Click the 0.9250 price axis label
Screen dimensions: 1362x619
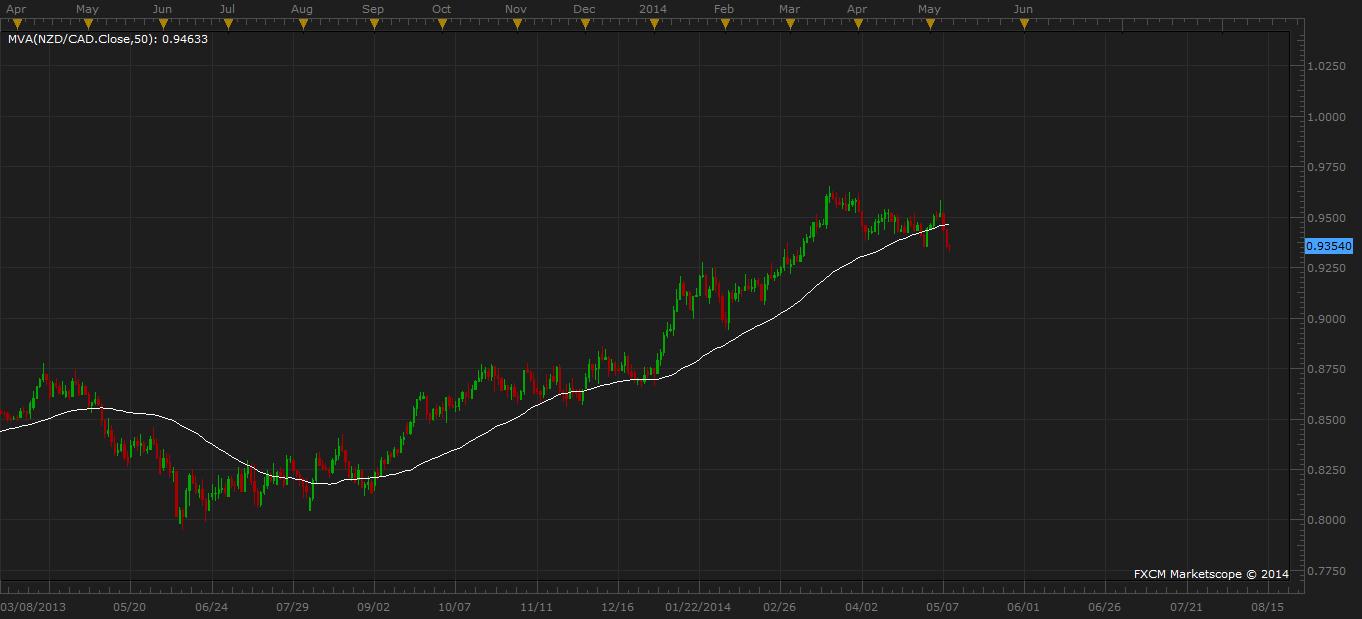pos(1326,268)
